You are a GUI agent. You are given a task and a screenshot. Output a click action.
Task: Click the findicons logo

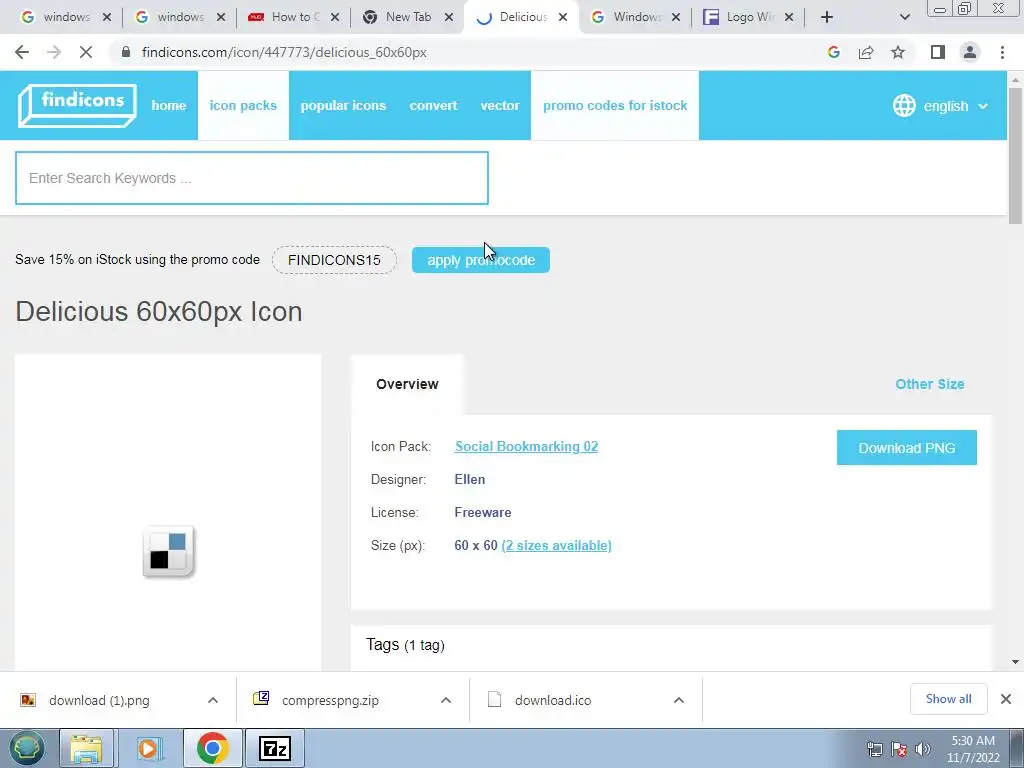pos(77,105)
